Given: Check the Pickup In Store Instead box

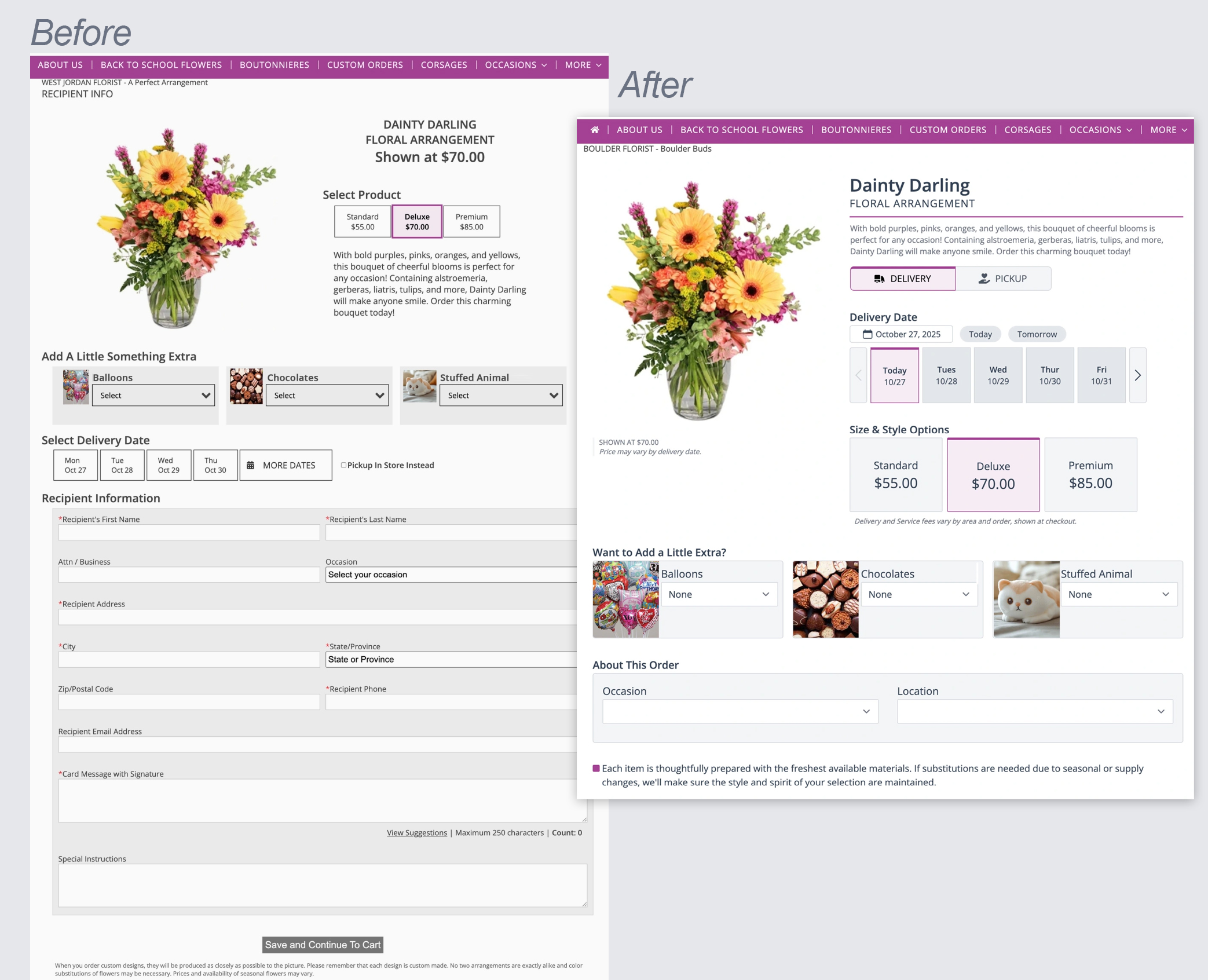Looking at the screenshot, I should point(343,465).
